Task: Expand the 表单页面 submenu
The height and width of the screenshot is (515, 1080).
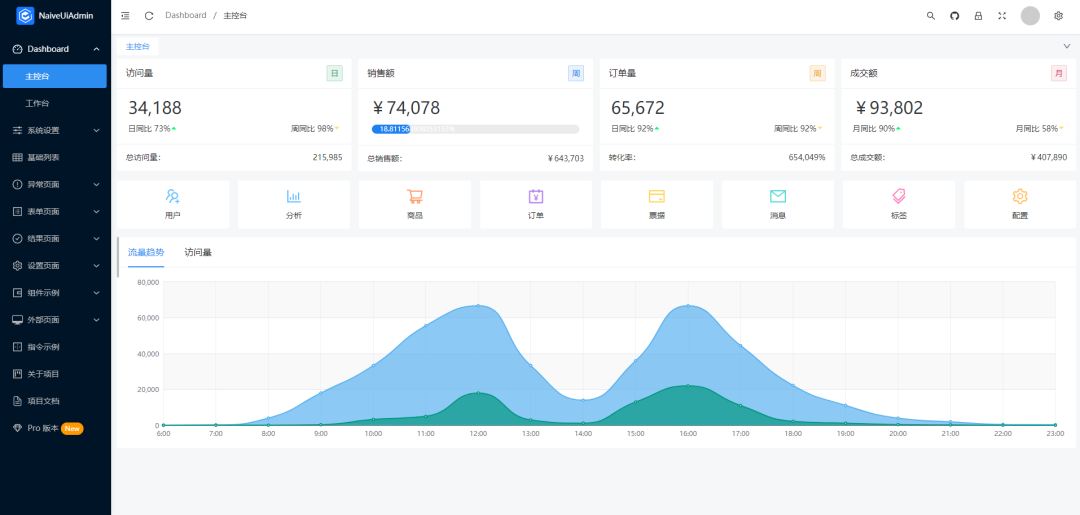Action: [96, 211]
